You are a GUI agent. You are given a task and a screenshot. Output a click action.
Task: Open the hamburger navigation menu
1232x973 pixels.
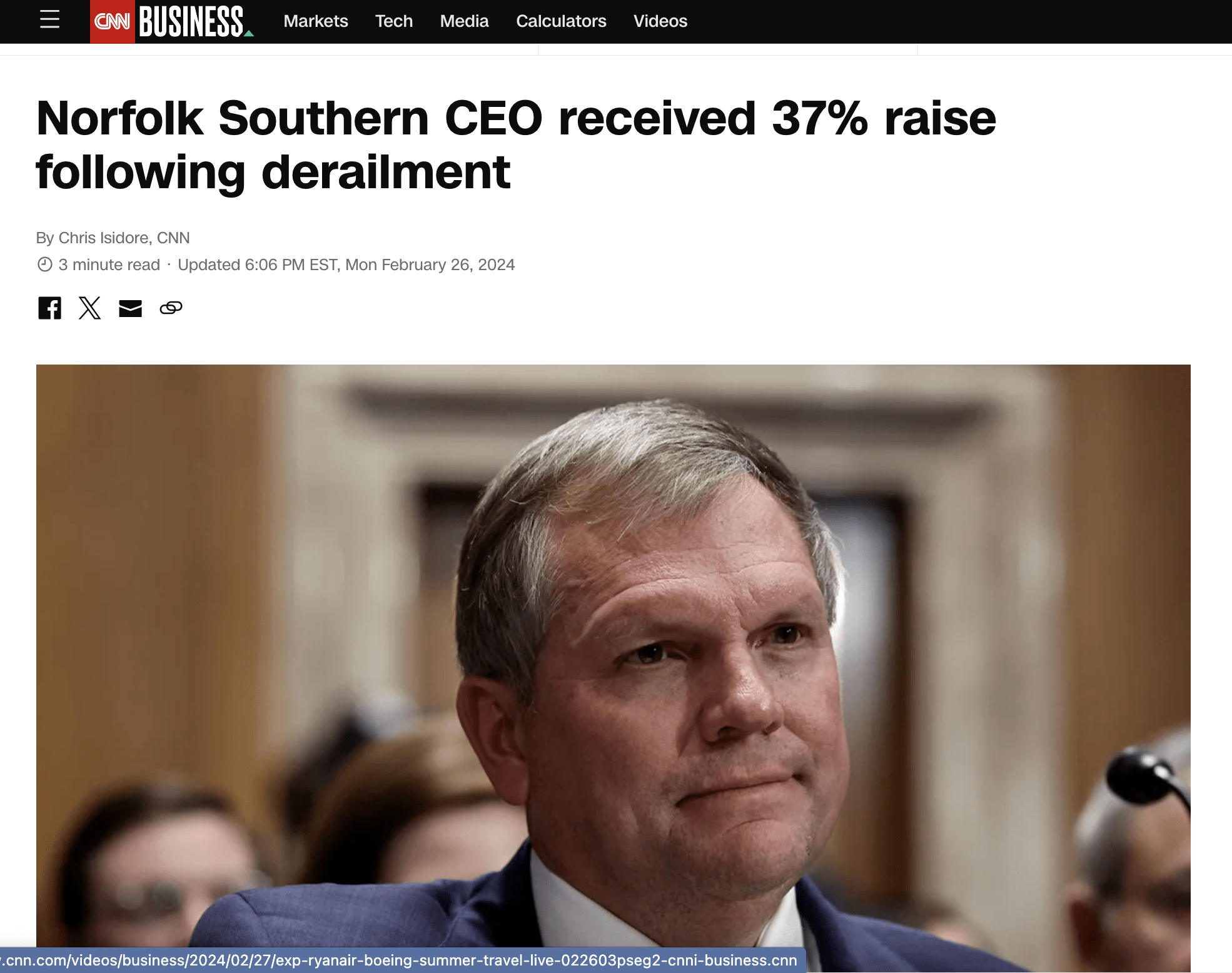click(49, 21)
